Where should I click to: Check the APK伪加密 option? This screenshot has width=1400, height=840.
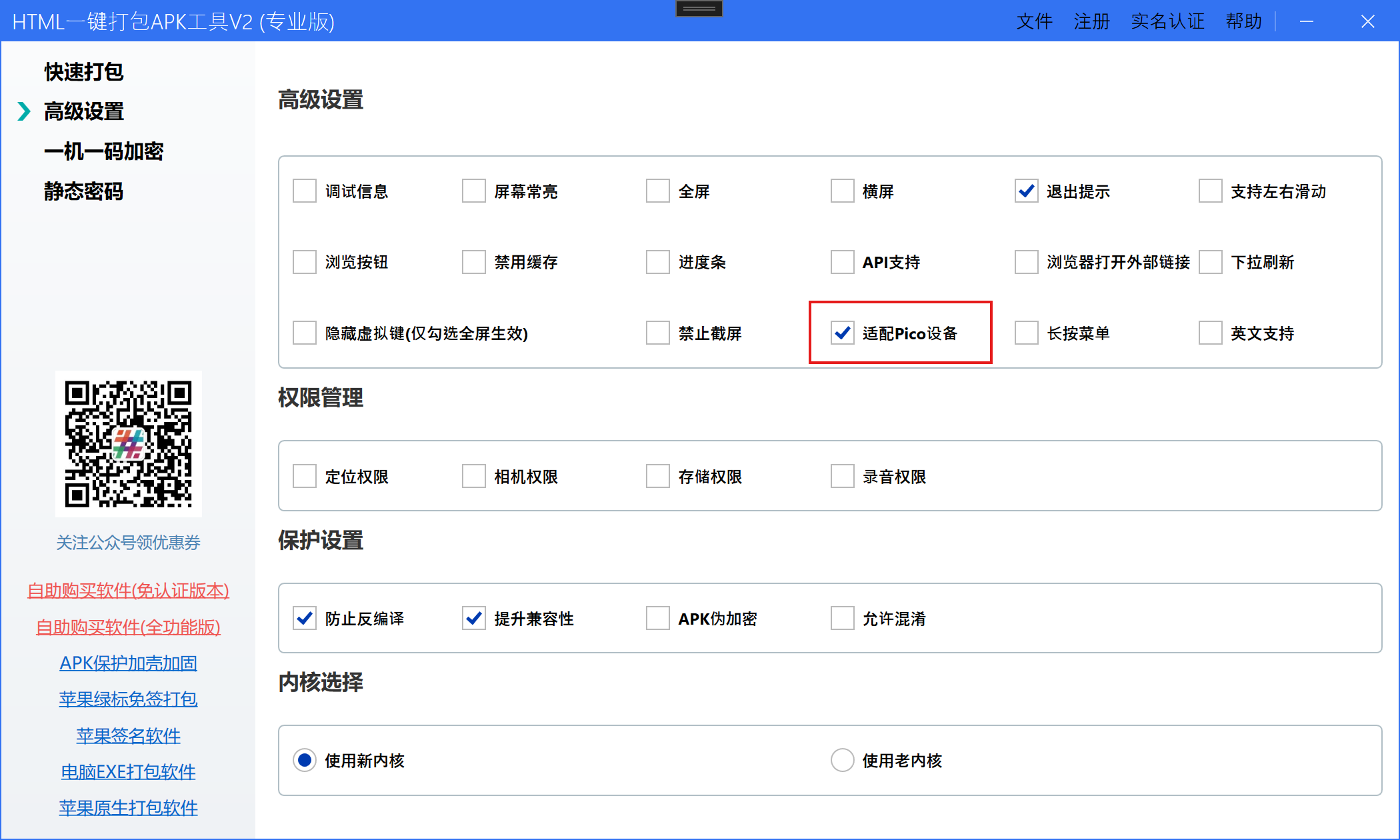(x=657, y=619)
